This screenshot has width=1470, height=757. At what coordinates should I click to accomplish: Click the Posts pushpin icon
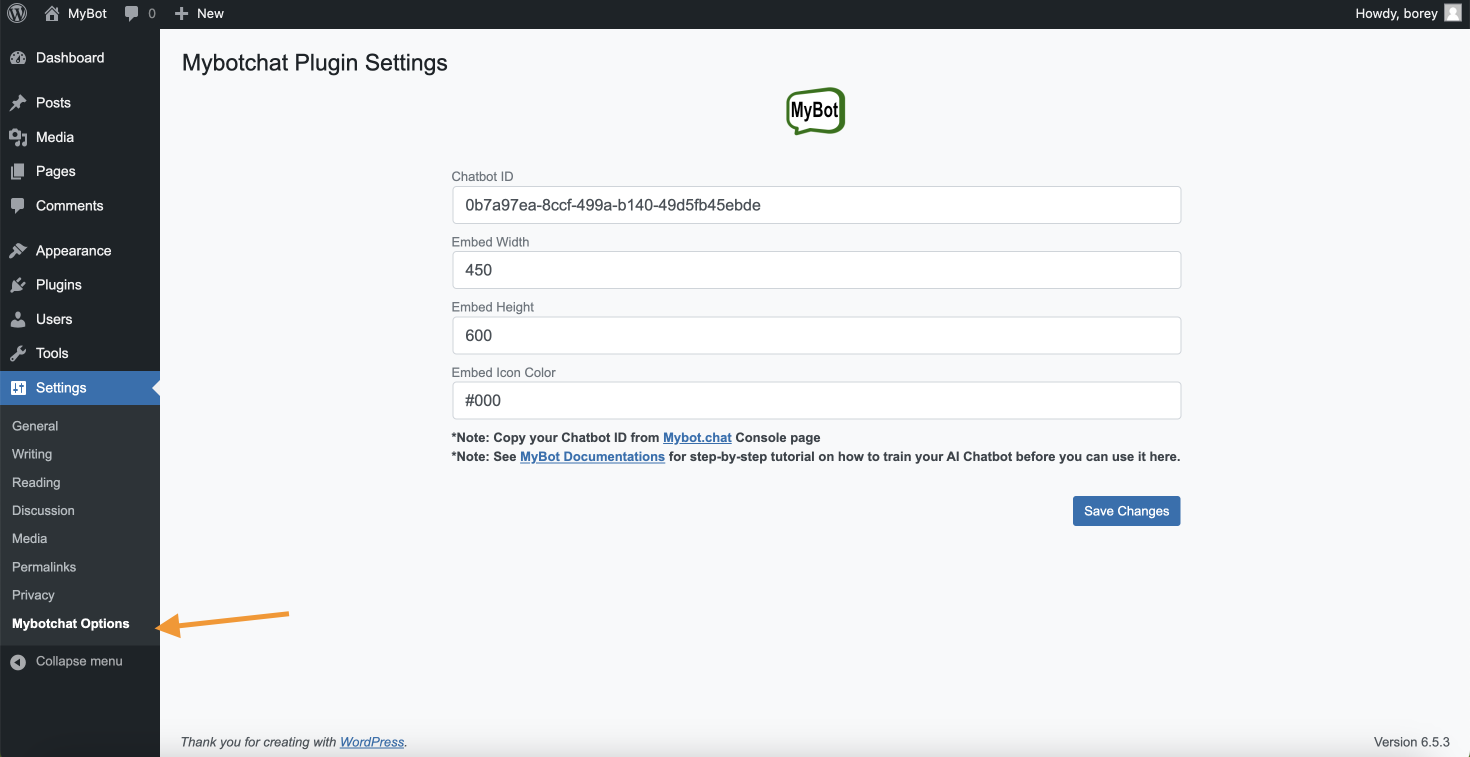click(x=18, y=103)
